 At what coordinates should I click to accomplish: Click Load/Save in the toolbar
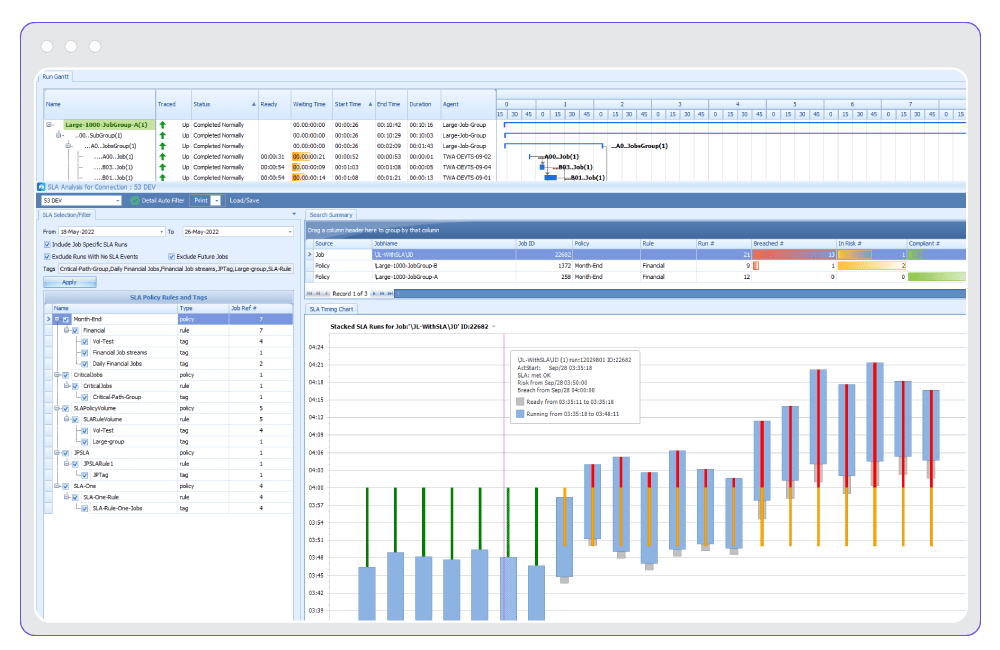[244, 200]
